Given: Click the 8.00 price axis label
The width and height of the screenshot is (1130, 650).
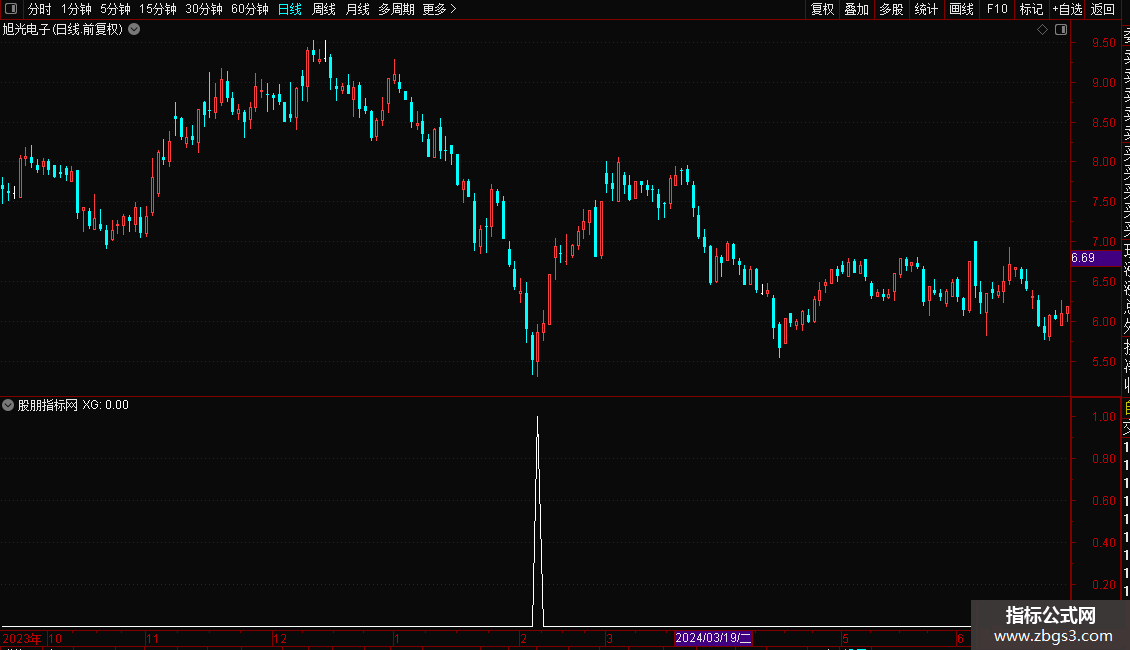Looking at the screenshot, I should [x=1103, y=162].
